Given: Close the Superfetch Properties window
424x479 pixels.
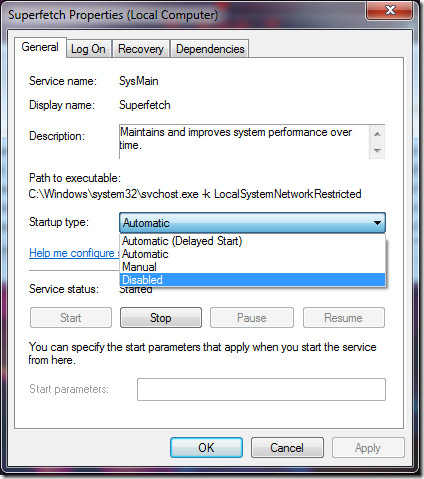Looking at the screenshot, I should click(x=390, y=10).
